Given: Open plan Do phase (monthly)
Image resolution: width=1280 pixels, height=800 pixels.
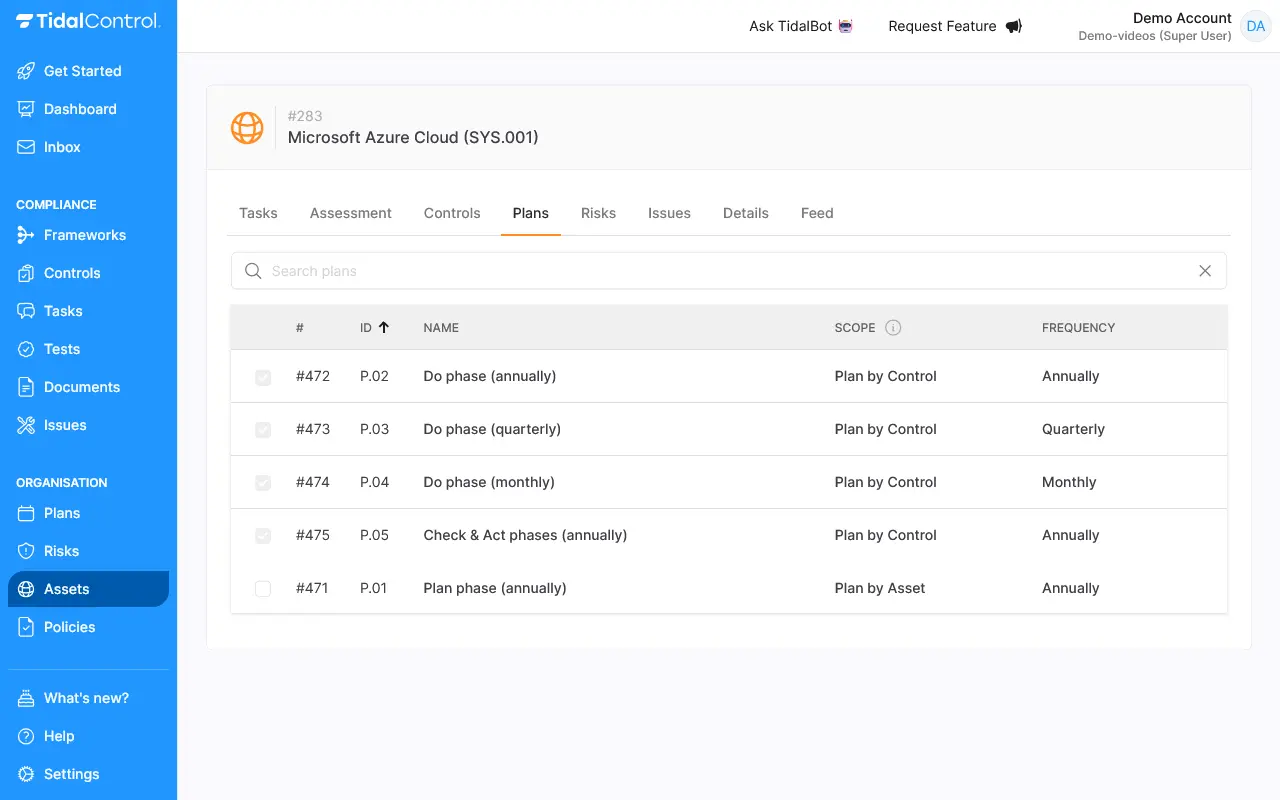Looking at the screenshot, I should pos(489,482).
